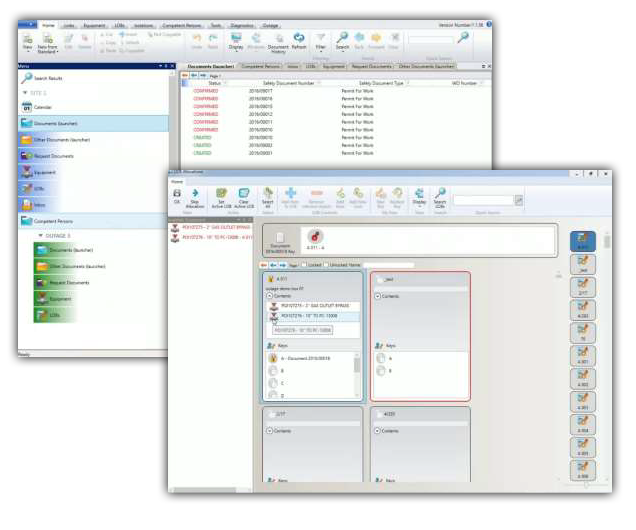The width and height of the screenshot is (636, 530).
Task: Click Clear Active LOB in front window ribbon
Action: coord(244,198)
